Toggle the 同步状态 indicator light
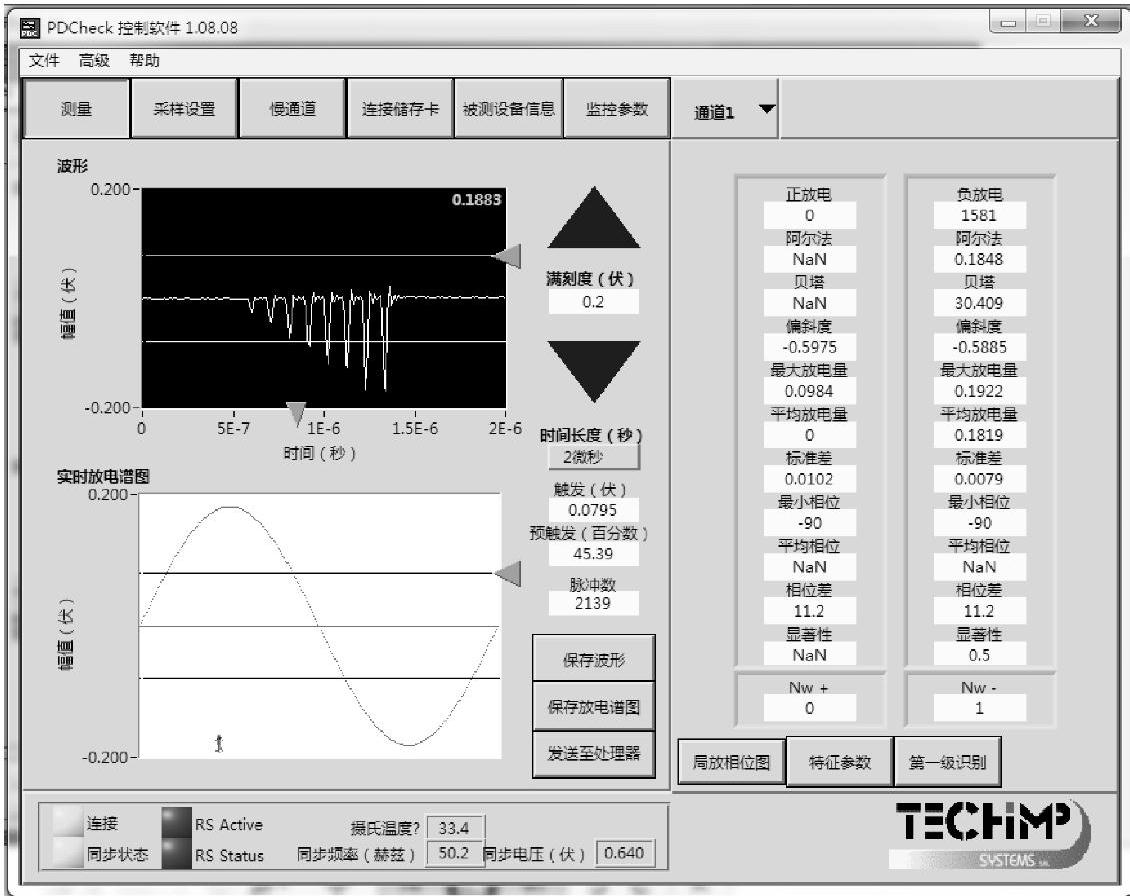The height and width of the screenshot is (896, 1130). (68, 853)
